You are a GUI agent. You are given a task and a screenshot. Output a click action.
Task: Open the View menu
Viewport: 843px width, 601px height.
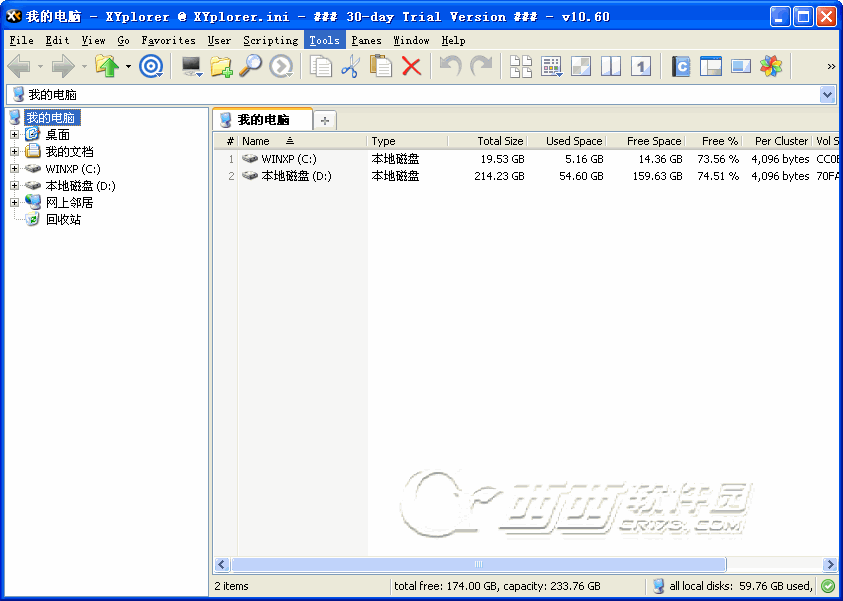[x=94, y=40]
